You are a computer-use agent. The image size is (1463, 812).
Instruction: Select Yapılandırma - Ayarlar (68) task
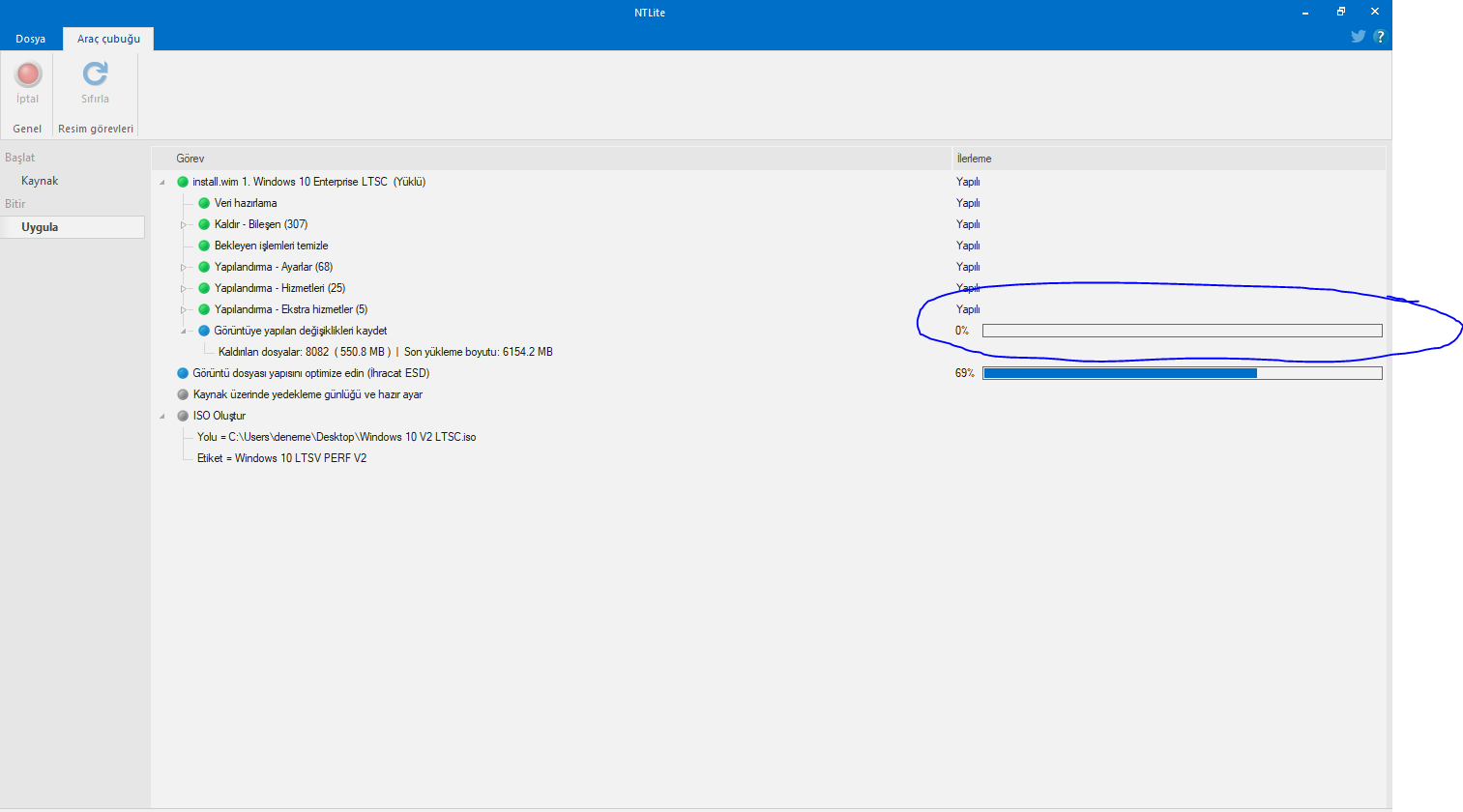tap(274, 267)
